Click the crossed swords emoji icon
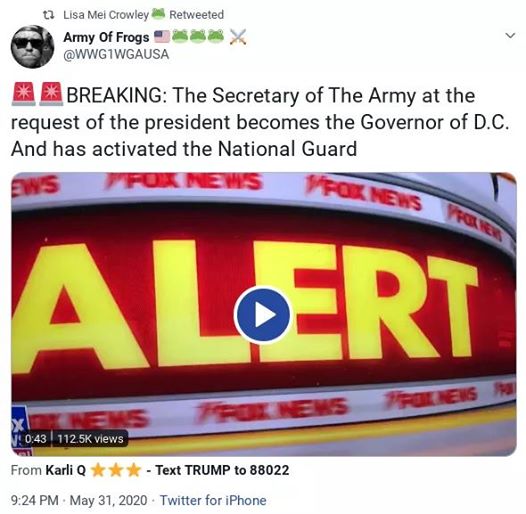Viewport: 526px width, 514px height. 238,37
